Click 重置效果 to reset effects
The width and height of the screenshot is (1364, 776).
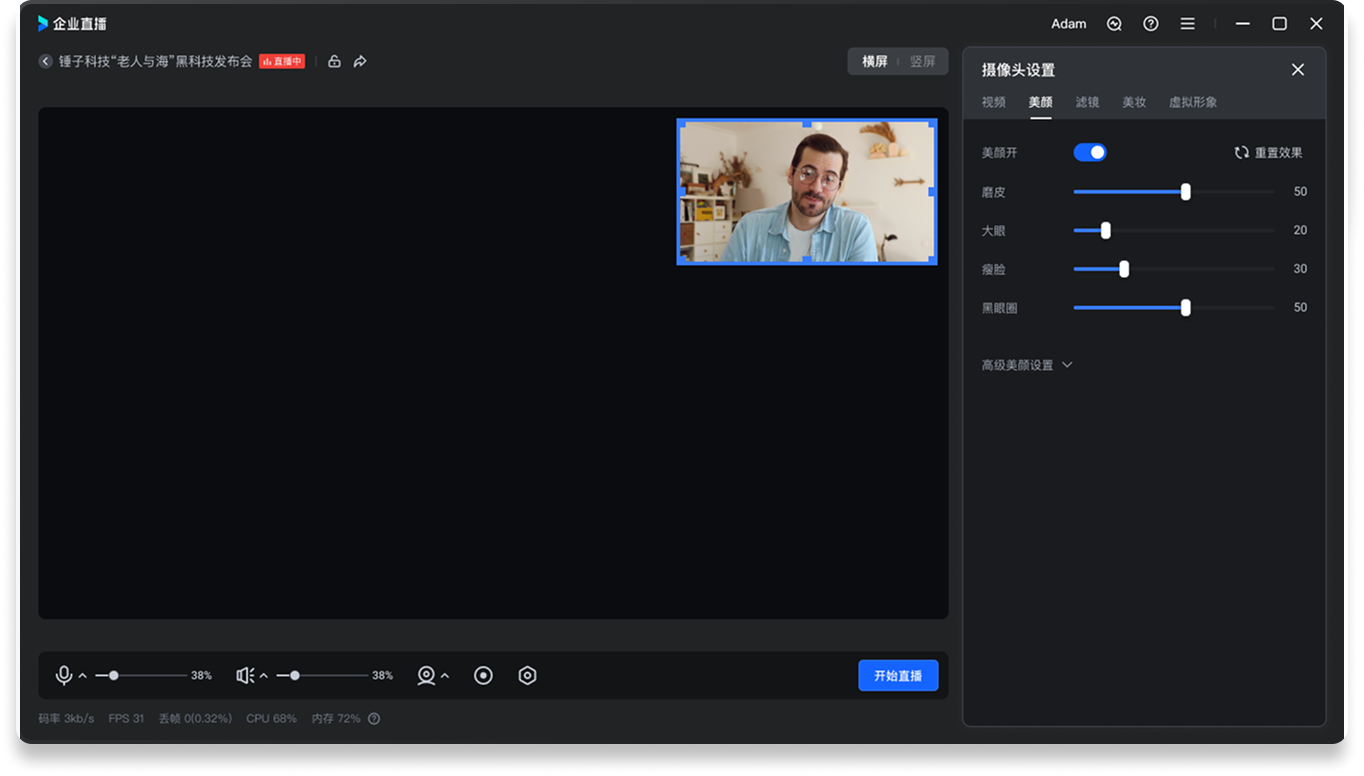click(x=1268, y=153)
